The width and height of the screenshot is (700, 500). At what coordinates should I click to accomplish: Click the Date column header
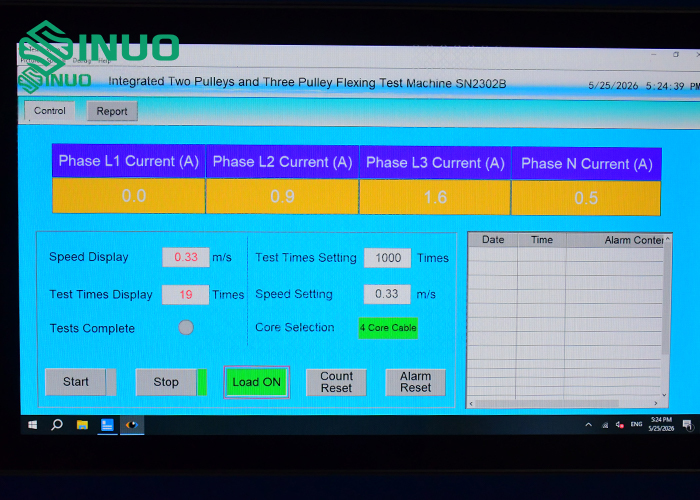tap(493, 240)
